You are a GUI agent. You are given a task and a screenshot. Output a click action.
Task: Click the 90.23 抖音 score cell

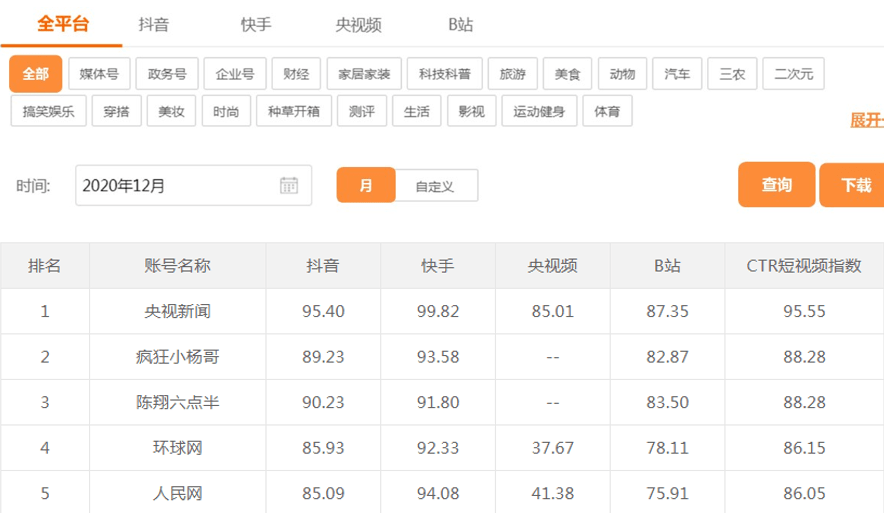[323, 402]
